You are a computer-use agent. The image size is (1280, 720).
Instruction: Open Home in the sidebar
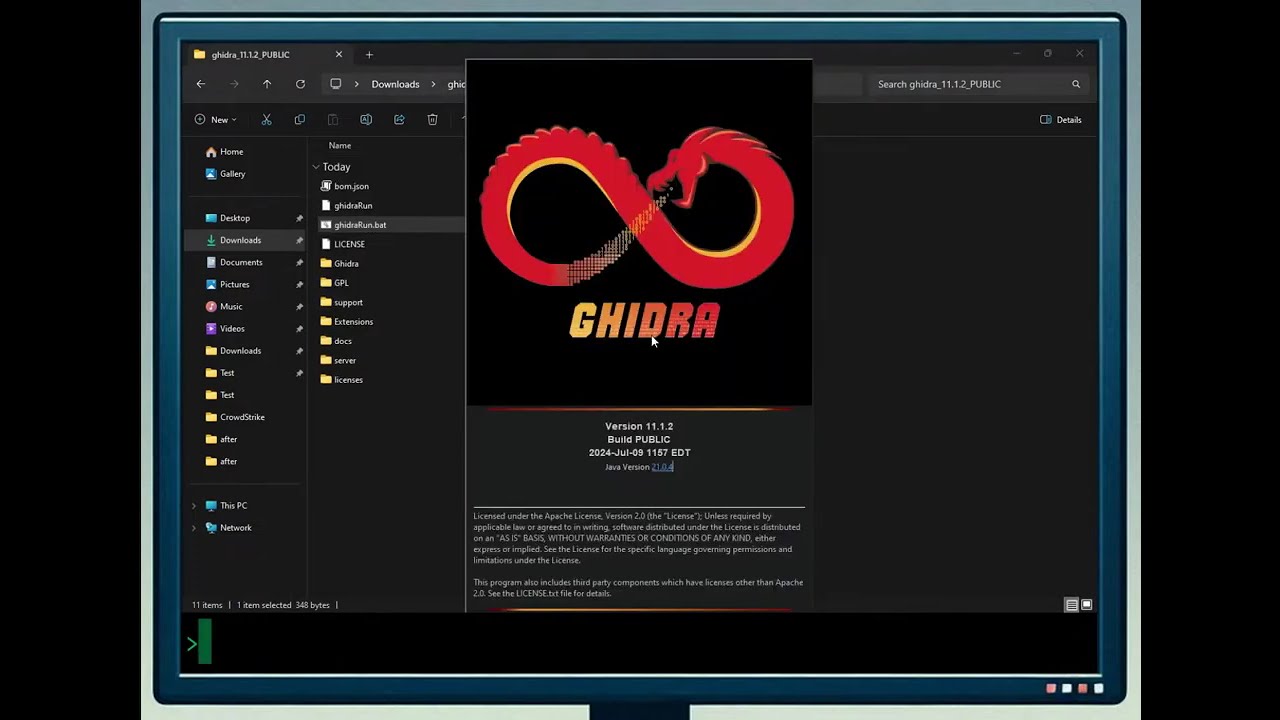coord(224,152)
